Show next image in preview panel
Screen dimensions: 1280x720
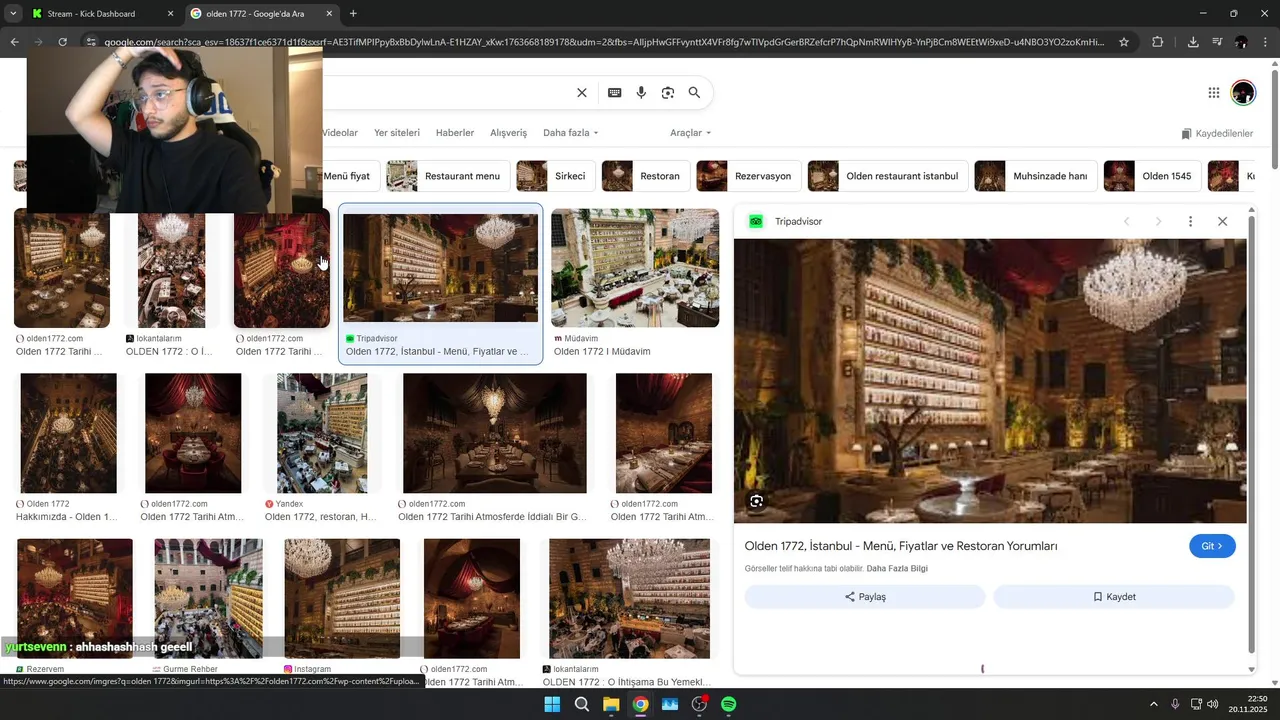click(x=1158, y=221)
